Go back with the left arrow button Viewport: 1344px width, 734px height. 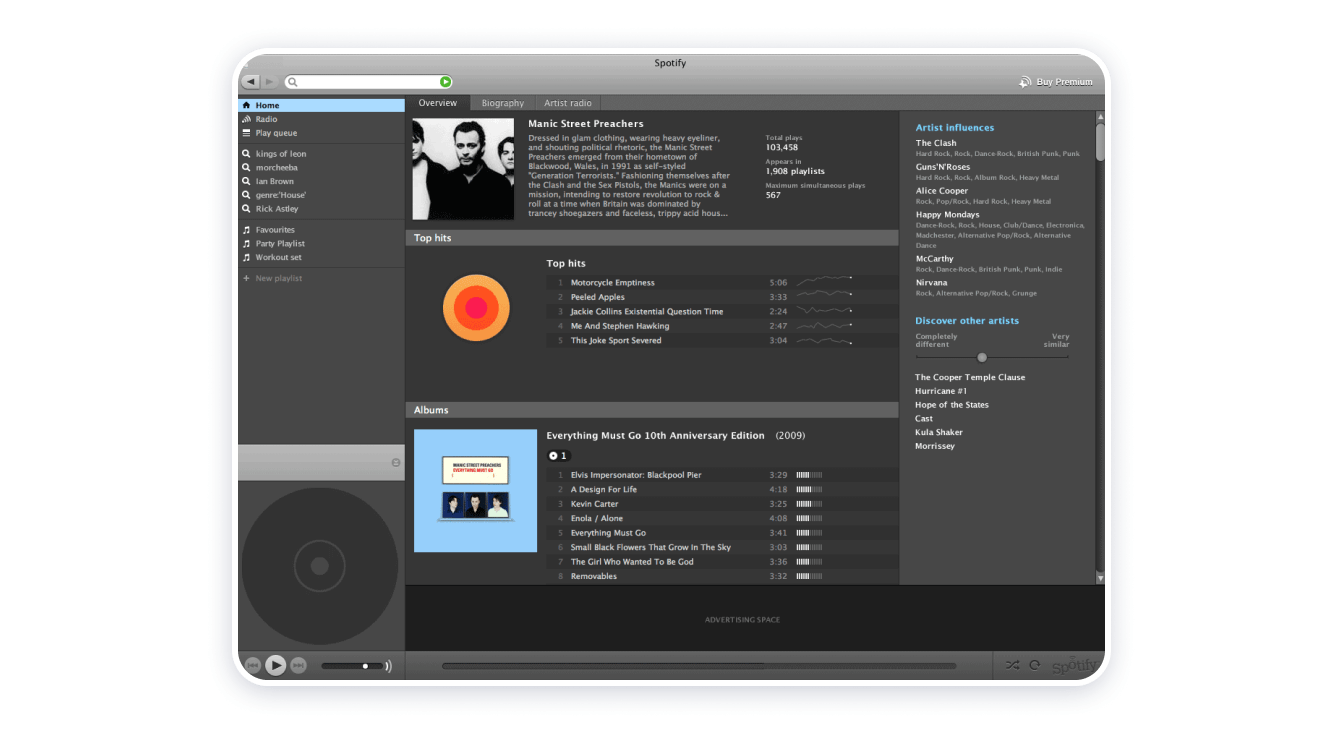coord(251,81)
